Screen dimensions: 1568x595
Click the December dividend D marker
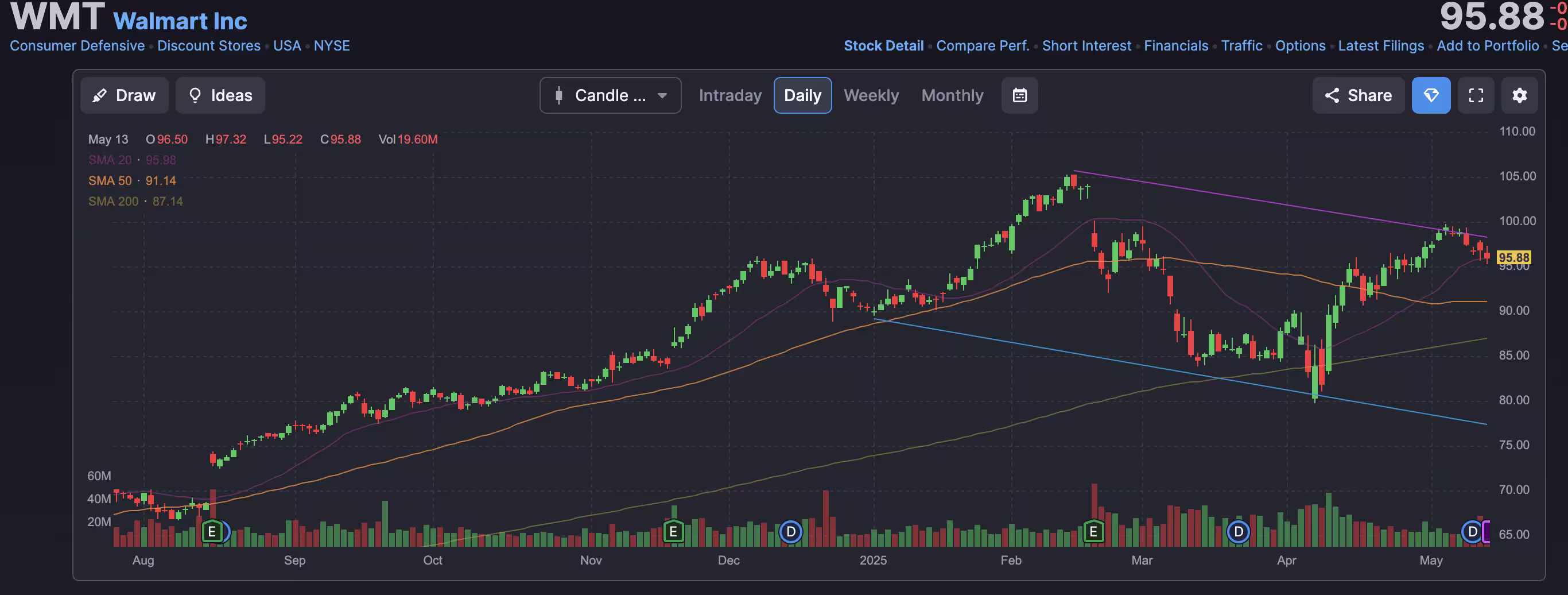point(791,532)
